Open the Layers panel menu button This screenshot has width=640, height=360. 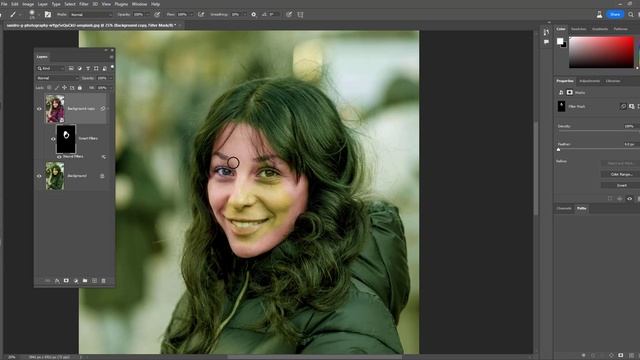pos(111,57)
